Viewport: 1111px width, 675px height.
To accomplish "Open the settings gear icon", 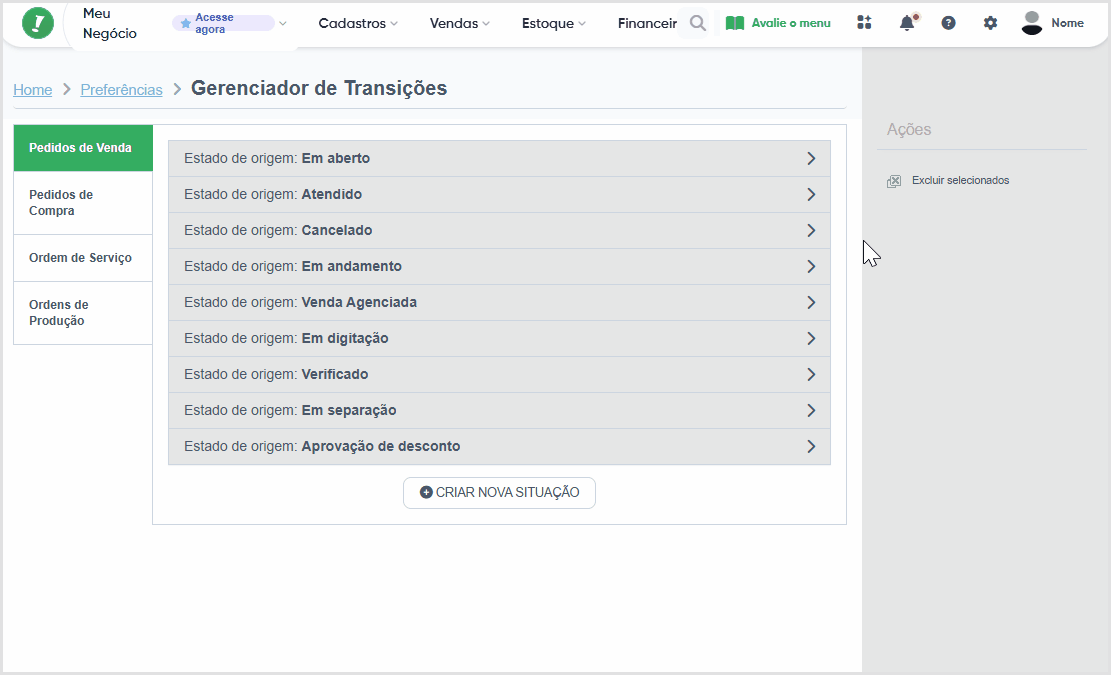I will pos(990,23).
